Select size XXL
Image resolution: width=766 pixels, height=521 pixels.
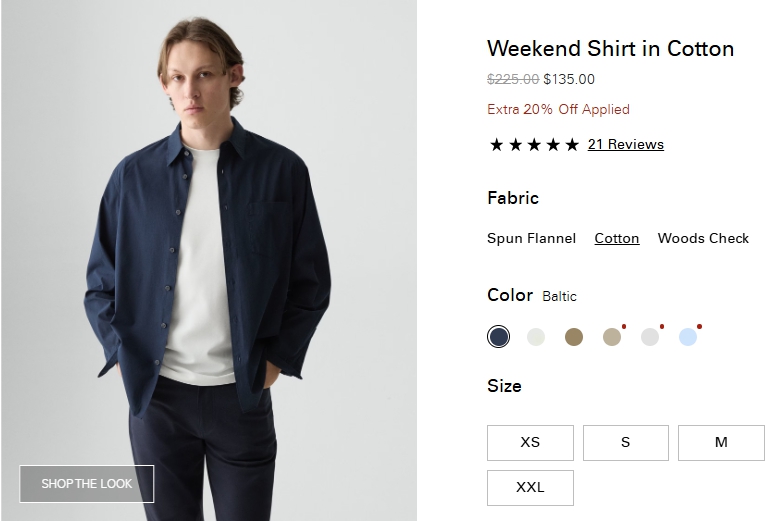pos(530,488)
